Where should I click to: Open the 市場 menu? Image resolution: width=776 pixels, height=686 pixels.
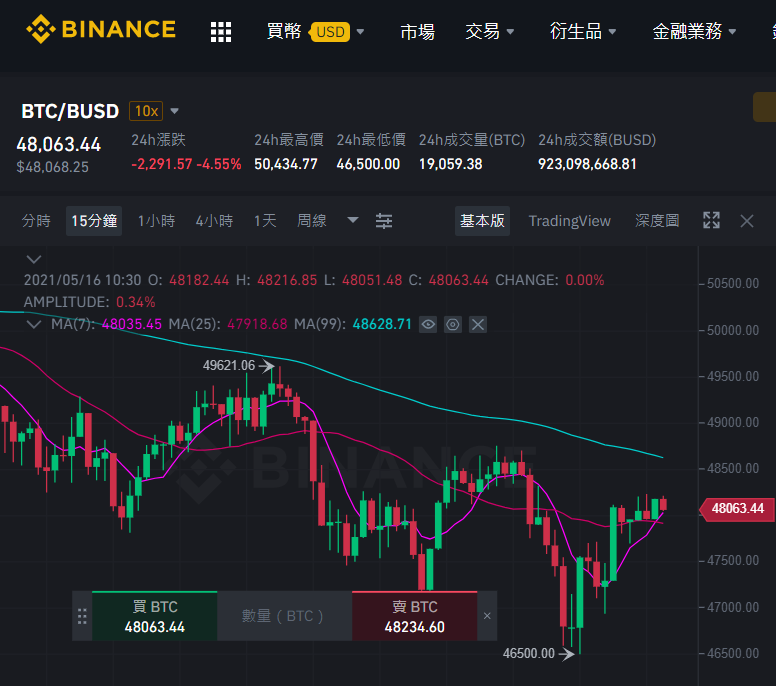pyautogui.click(x=418, y=32)
